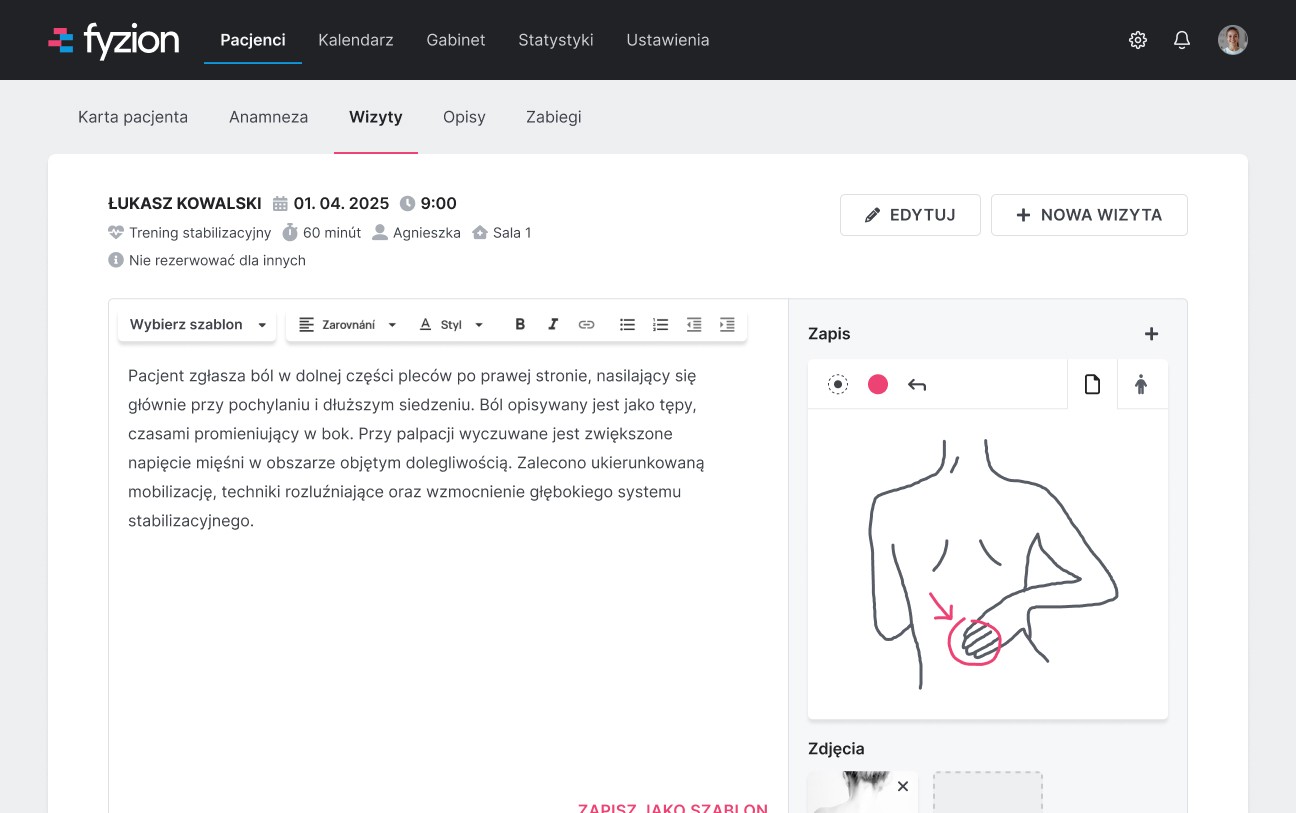Image resolution: width=1296 pixels, height=813 pixels.
Task: Add new record with plus icon
Action: click(x=1151, y=334)
